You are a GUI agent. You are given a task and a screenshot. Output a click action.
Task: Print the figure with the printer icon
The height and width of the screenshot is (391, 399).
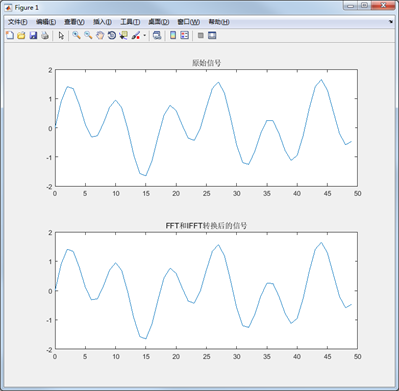(x=45, y=35)
